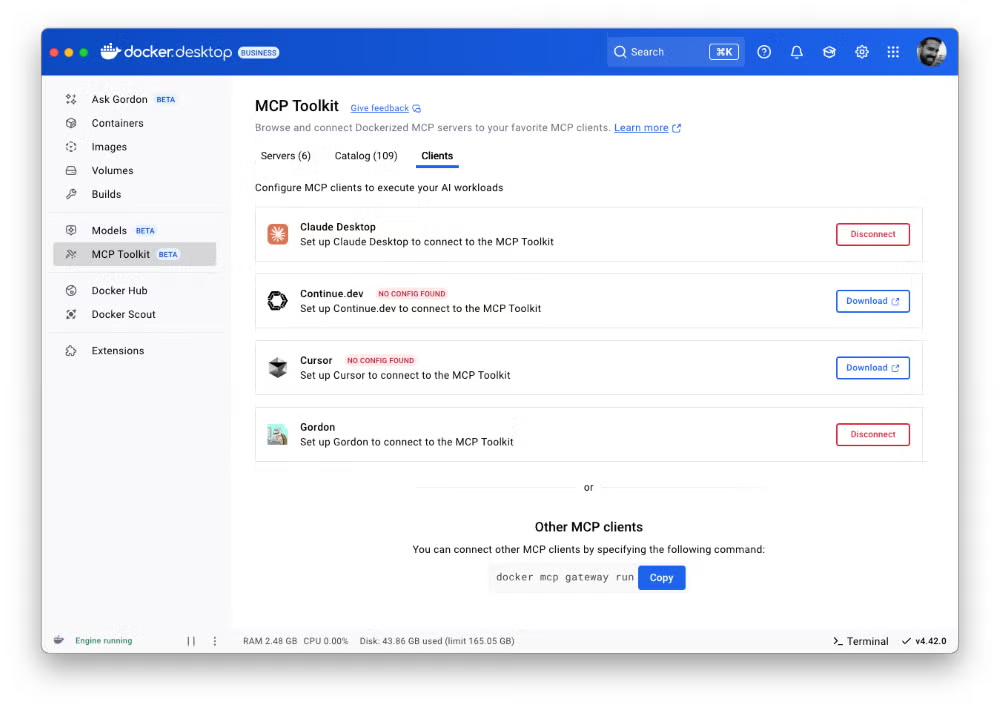The image size is (1000, 708).
Task: Click the Continue.dev client icon
Action: click(x=277, y=300)
